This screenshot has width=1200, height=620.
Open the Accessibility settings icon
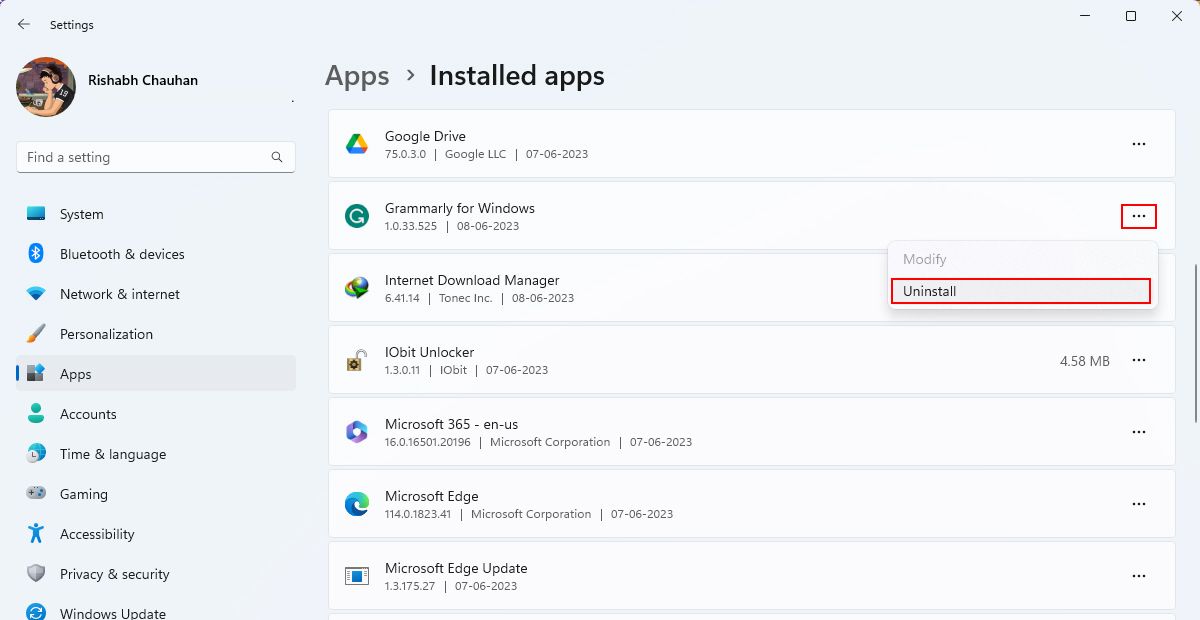38,534
